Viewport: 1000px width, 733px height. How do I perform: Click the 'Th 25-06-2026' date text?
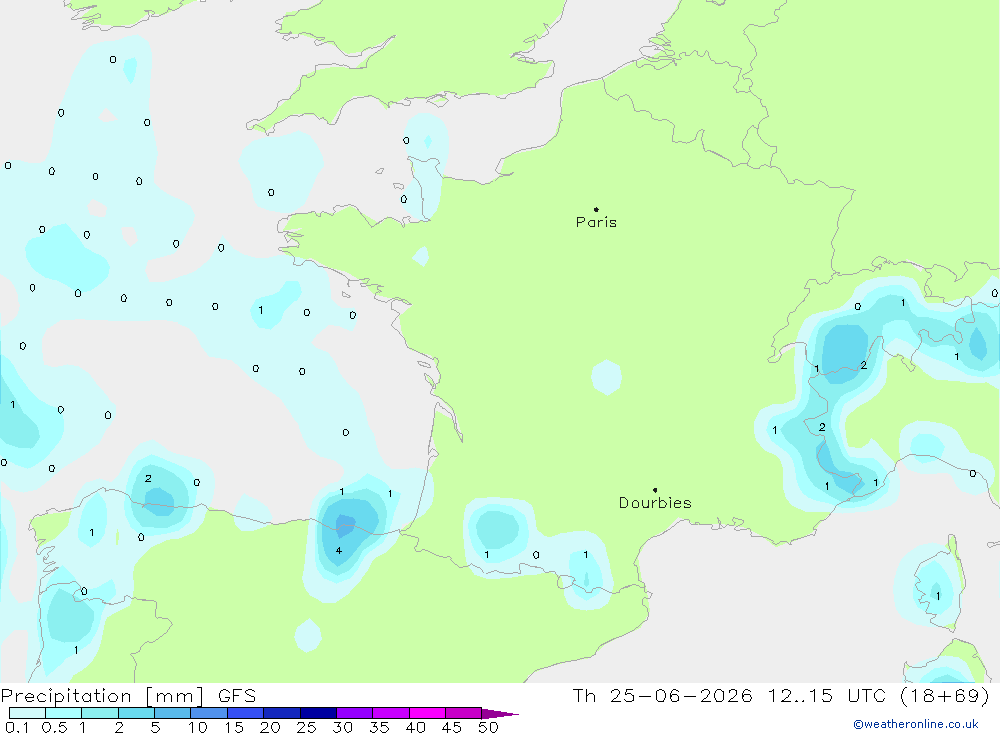click(x=662, y=695)
